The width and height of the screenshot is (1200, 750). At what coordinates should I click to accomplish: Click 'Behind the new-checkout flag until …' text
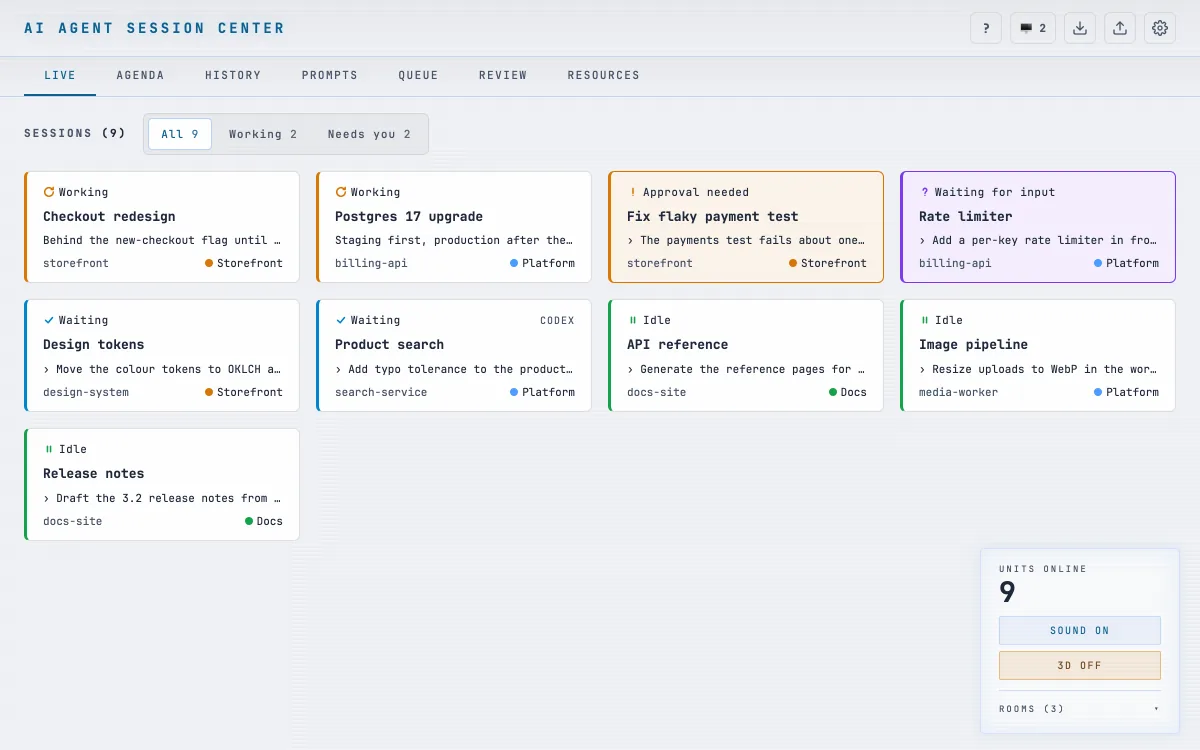click(x=162, y=240)
